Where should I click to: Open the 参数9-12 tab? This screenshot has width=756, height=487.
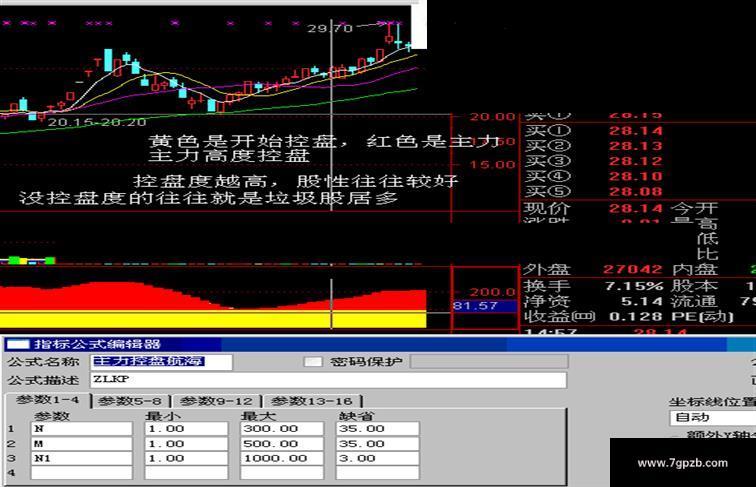pyautogui.click(x=216, y=401)
